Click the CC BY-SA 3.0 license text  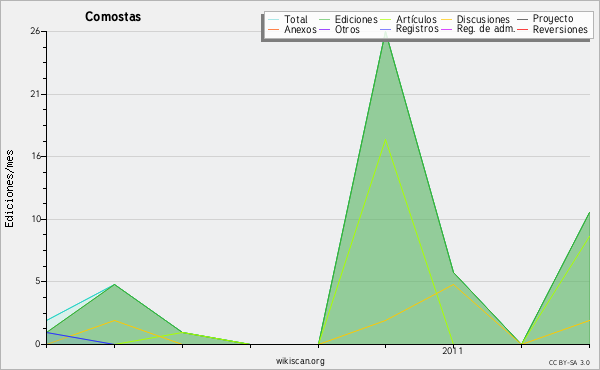coord(569,363)
